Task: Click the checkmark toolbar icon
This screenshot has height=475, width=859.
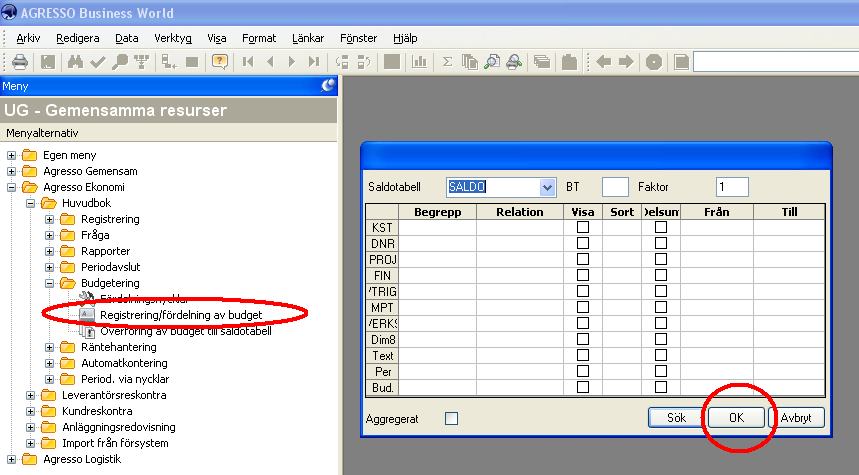Action: [98, 62]
